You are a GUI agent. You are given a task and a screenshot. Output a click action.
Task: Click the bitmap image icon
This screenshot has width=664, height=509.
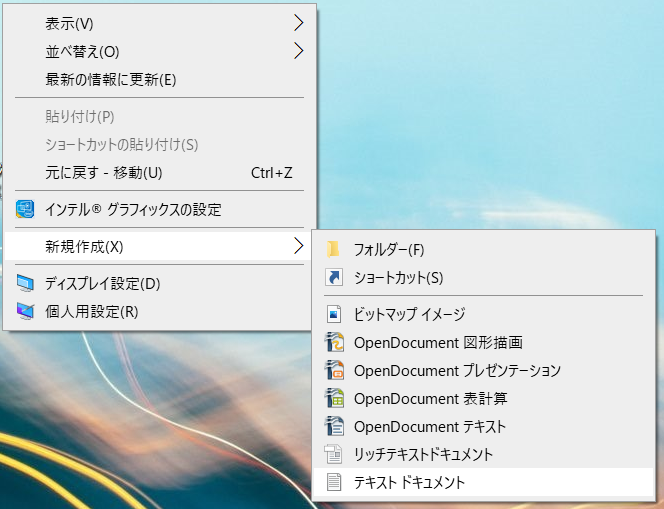click(x=334, y=315)
